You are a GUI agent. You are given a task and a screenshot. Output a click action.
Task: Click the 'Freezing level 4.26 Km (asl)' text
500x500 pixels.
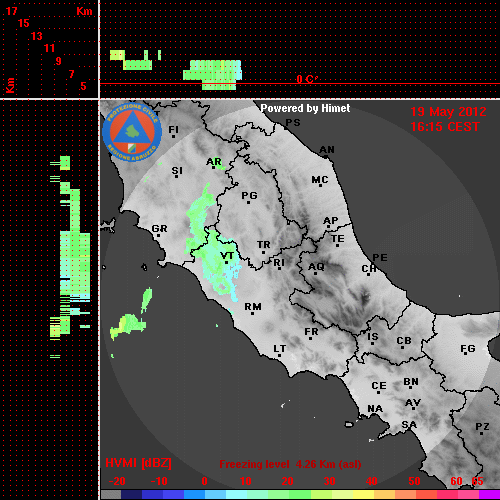pyautogui.click(x=290, y=464)
